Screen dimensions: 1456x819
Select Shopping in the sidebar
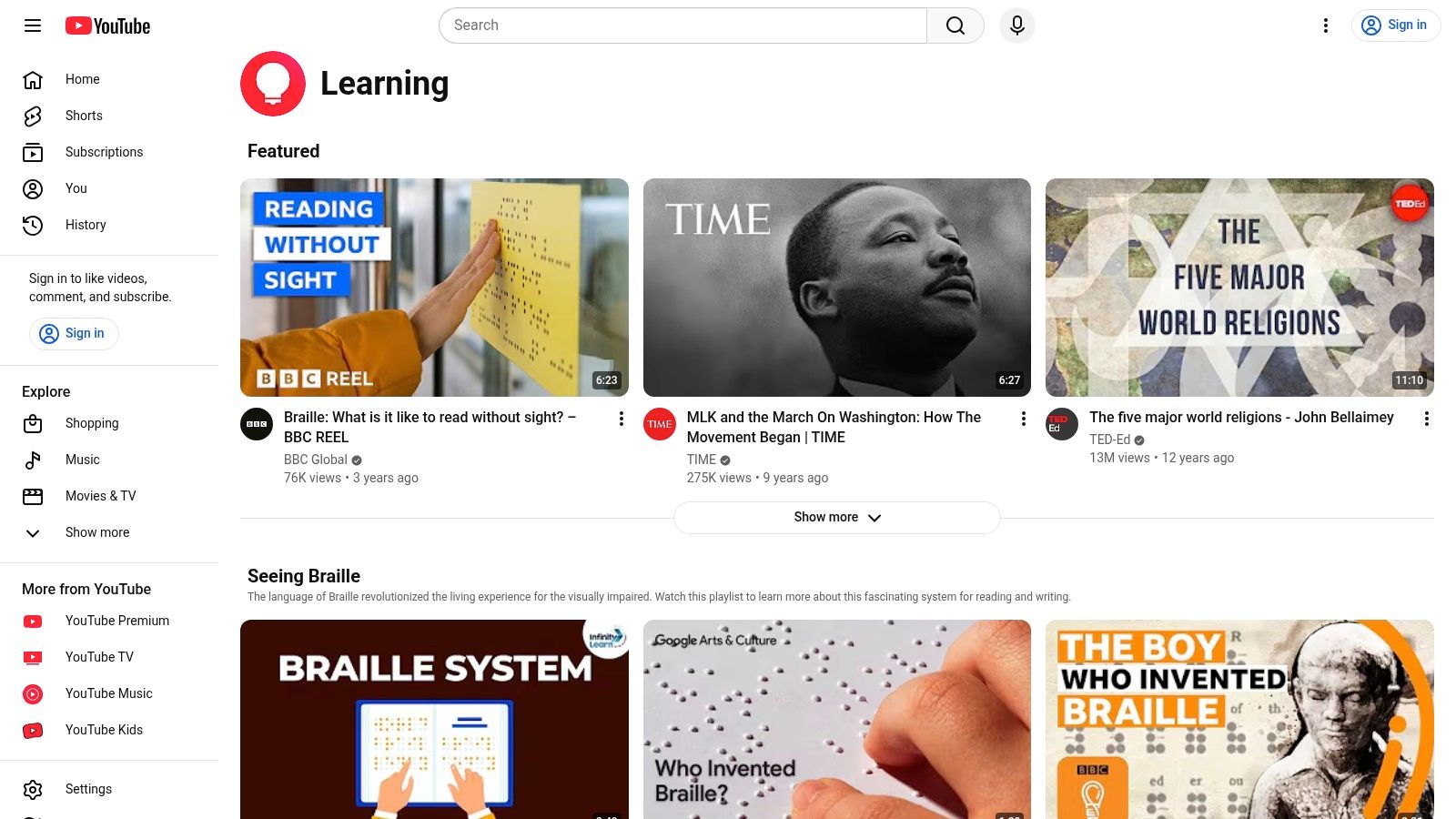[109, 423]
